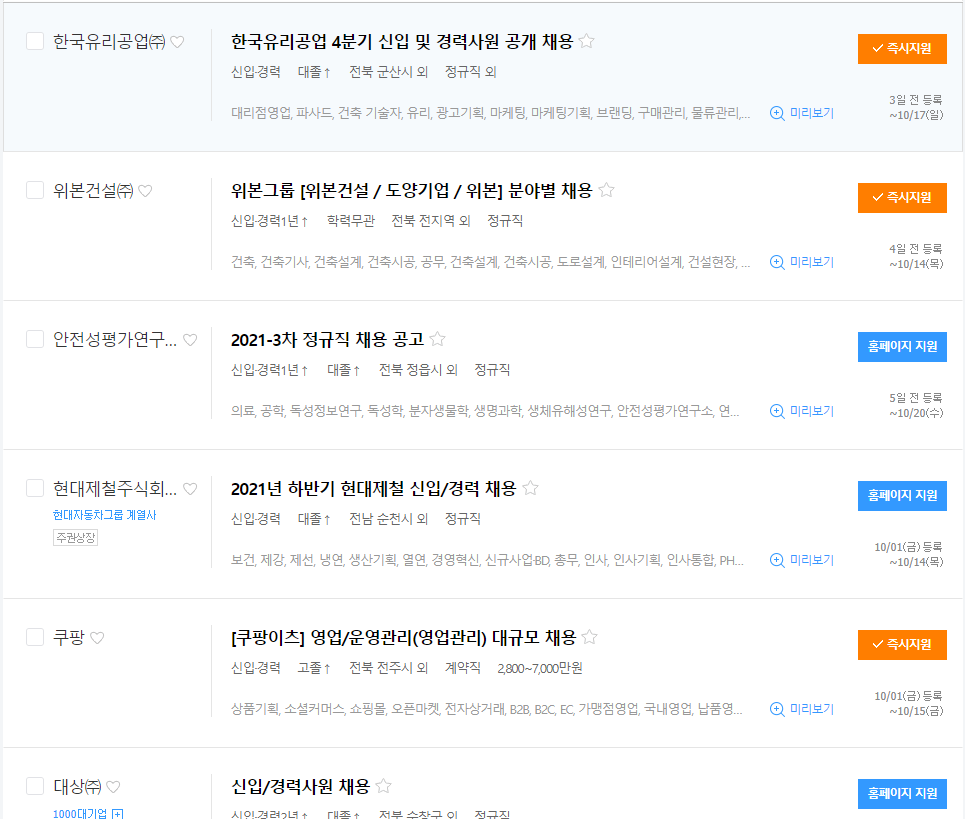Click 홈페이지 지원 for 대상 posting
The height and width of the screenshot is (819, 965).
point(902,793)
